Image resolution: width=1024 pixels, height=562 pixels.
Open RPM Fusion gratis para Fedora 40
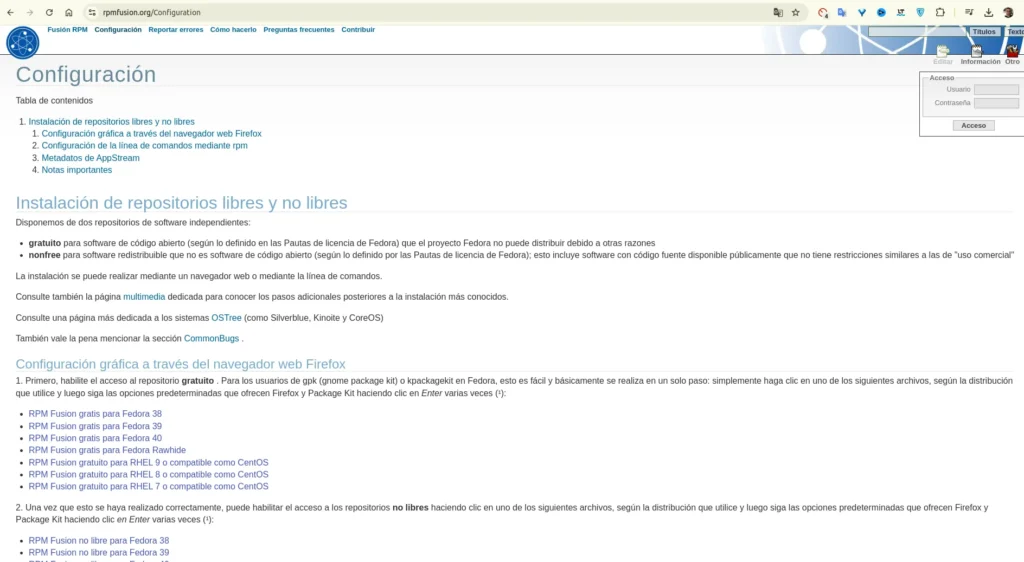(x=95, y=438)
